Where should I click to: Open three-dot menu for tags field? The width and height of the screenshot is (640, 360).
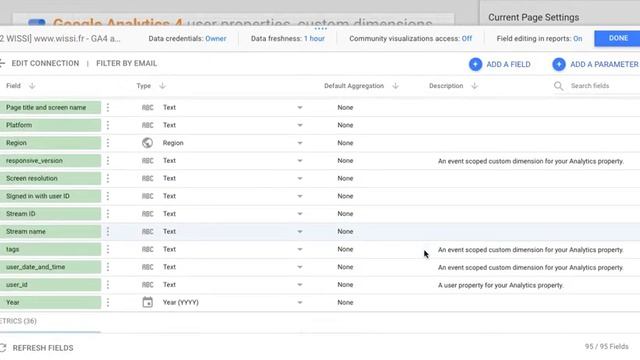tap(108, 249)
